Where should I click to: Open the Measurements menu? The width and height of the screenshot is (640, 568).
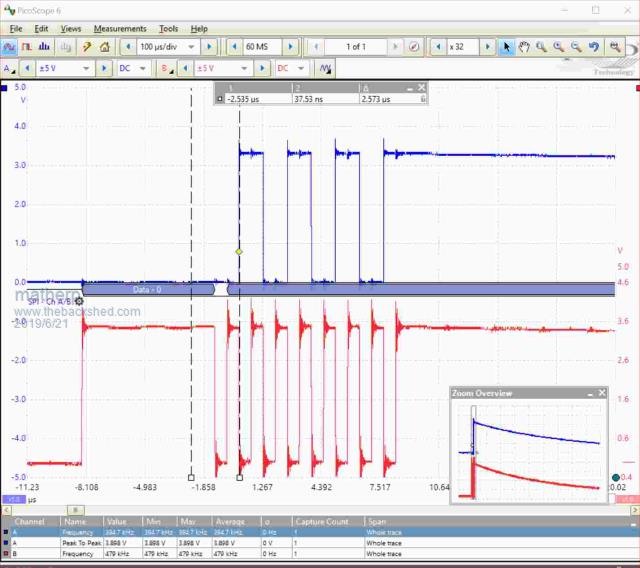[x=119, y=29]
